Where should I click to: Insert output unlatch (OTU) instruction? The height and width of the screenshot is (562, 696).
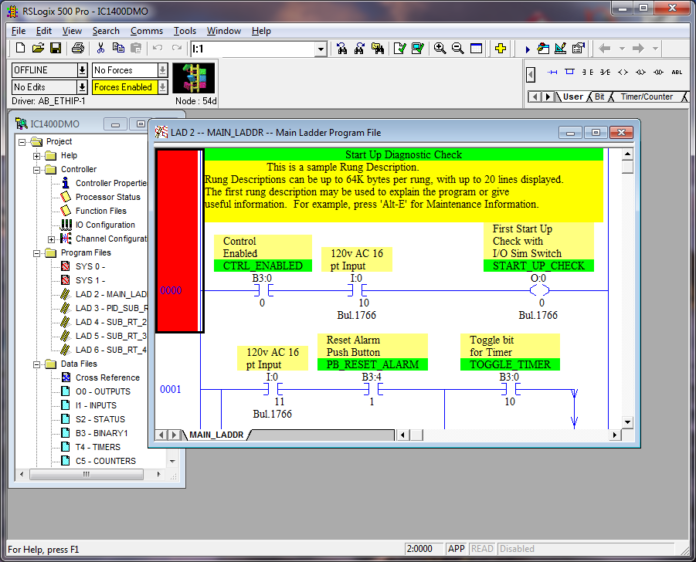click(658, 72)
